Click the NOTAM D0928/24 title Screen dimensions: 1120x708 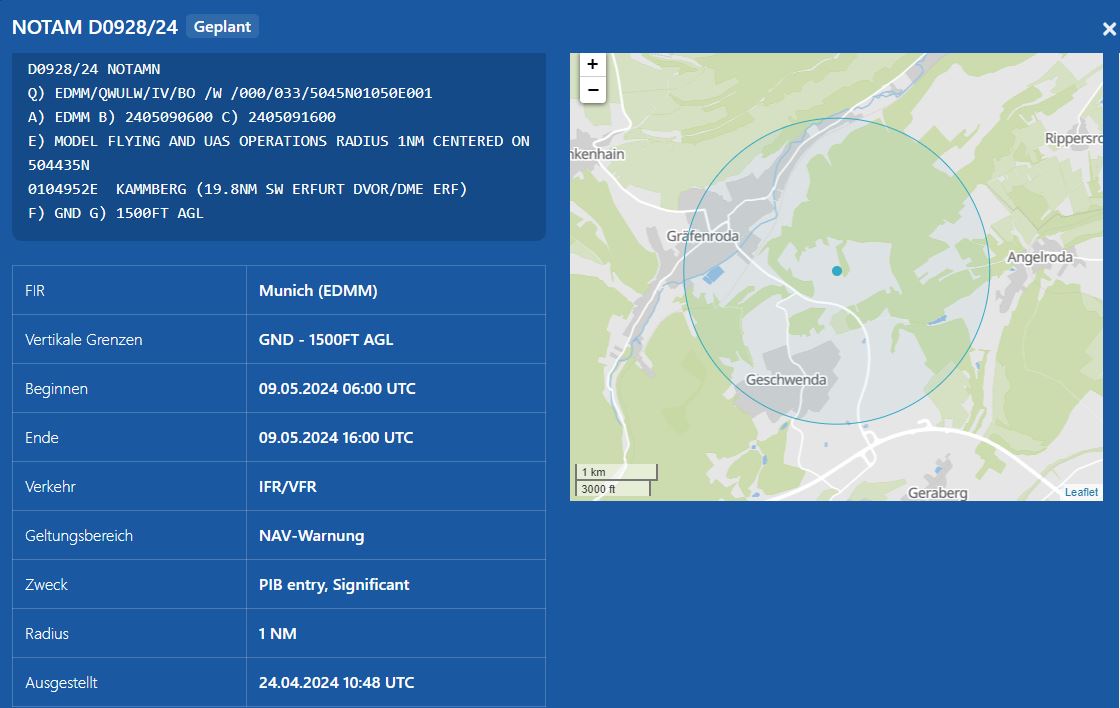click(x=95, y=28)
